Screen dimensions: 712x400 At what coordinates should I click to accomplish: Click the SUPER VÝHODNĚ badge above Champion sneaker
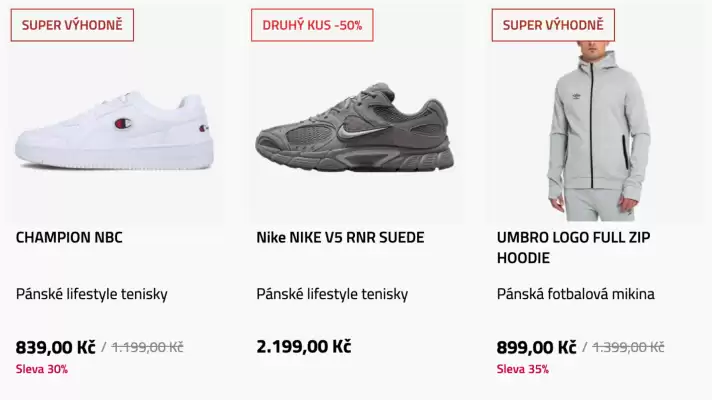72,25
